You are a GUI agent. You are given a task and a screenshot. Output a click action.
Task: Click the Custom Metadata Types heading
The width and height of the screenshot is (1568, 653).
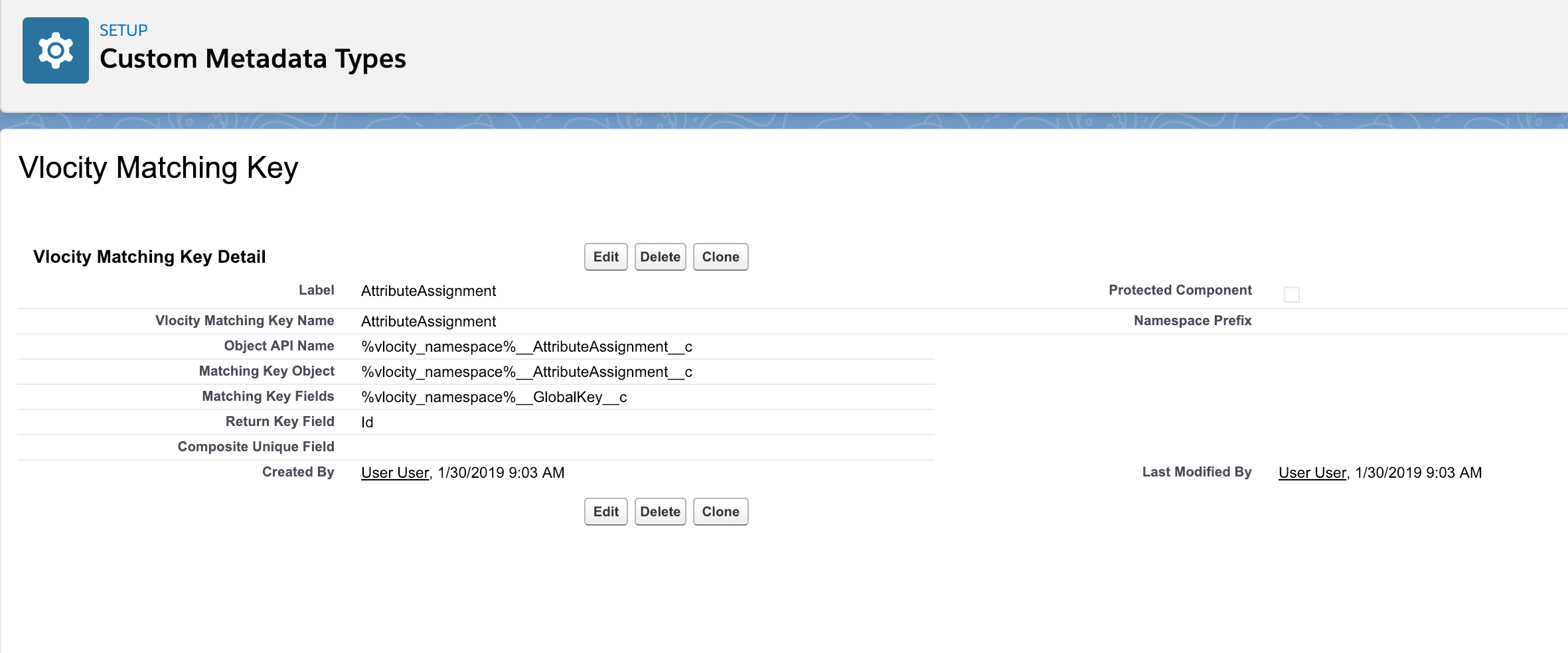[252, 59]
